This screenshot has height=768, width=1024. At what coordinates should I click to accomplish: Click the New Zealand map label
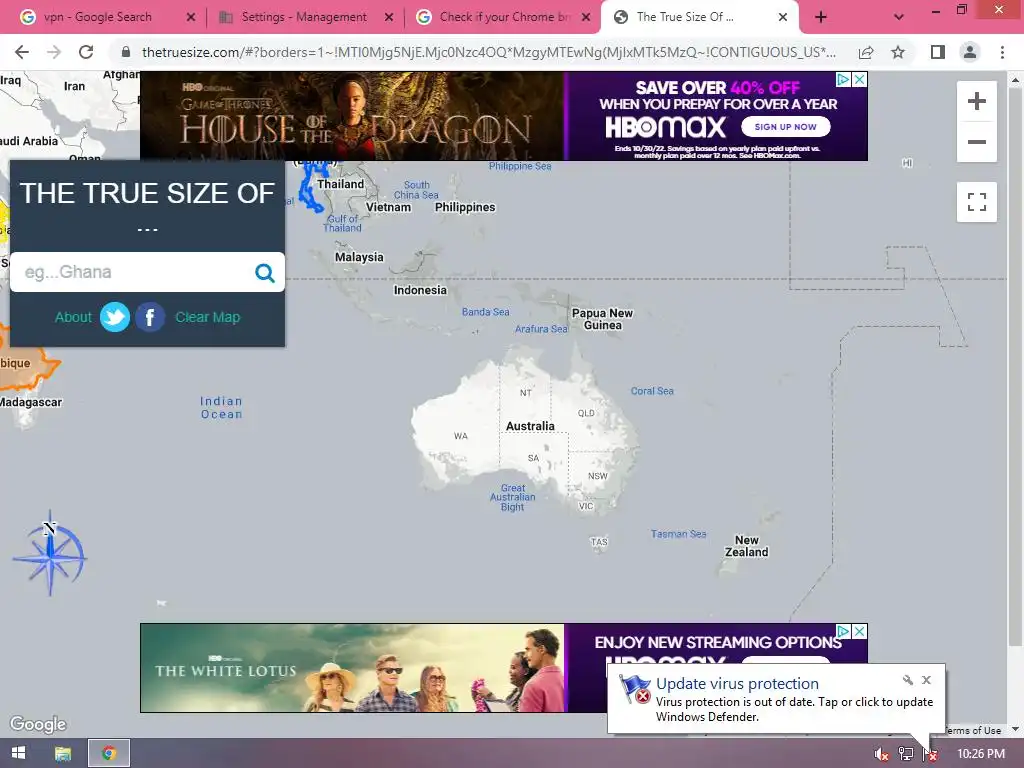[x=746, y=546]
